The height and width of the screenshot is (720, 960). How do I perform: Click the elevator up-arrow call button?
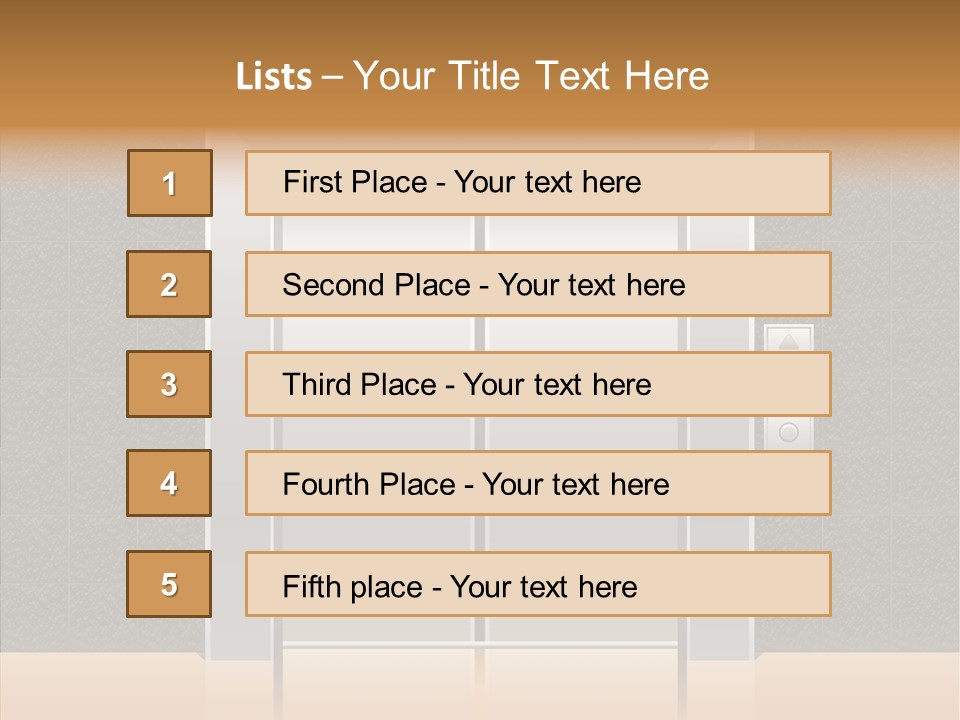click(789, 340)
